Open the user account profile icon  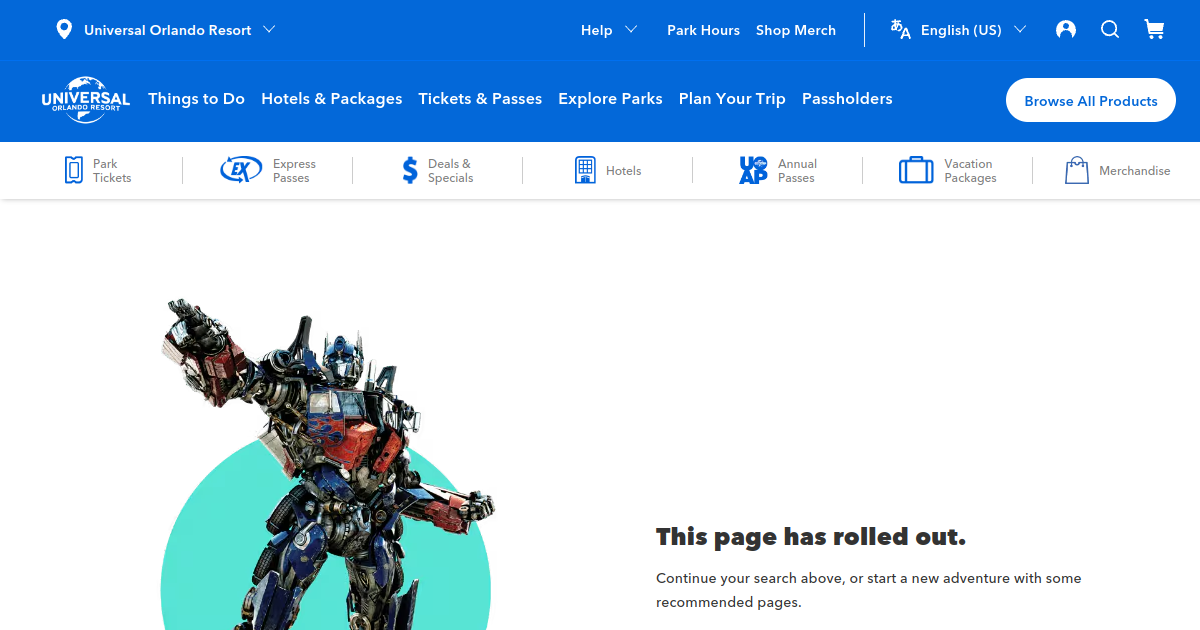(x=1066, y=30)
